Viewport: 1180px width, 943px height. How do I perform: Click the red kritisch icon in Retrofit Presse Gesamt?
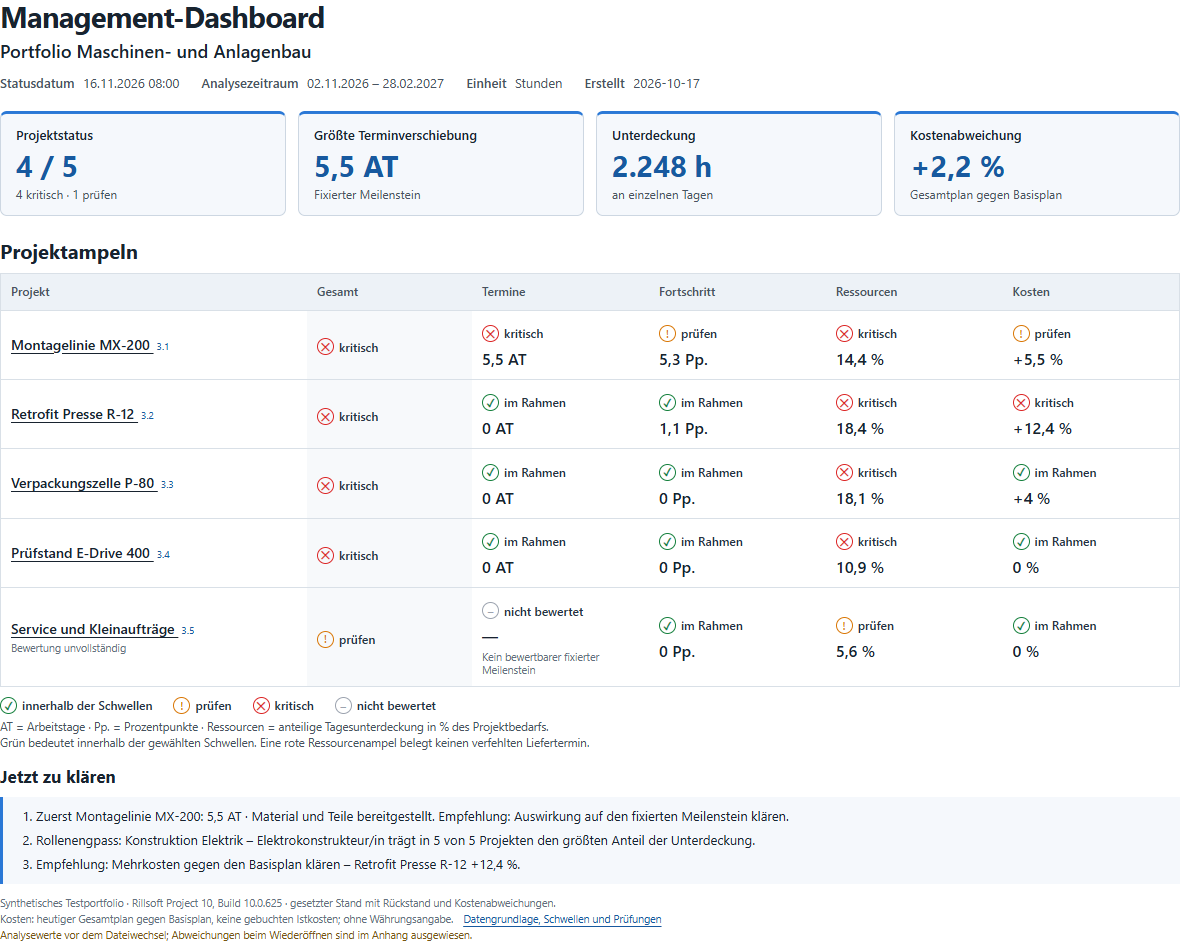(x=325, y=416)
